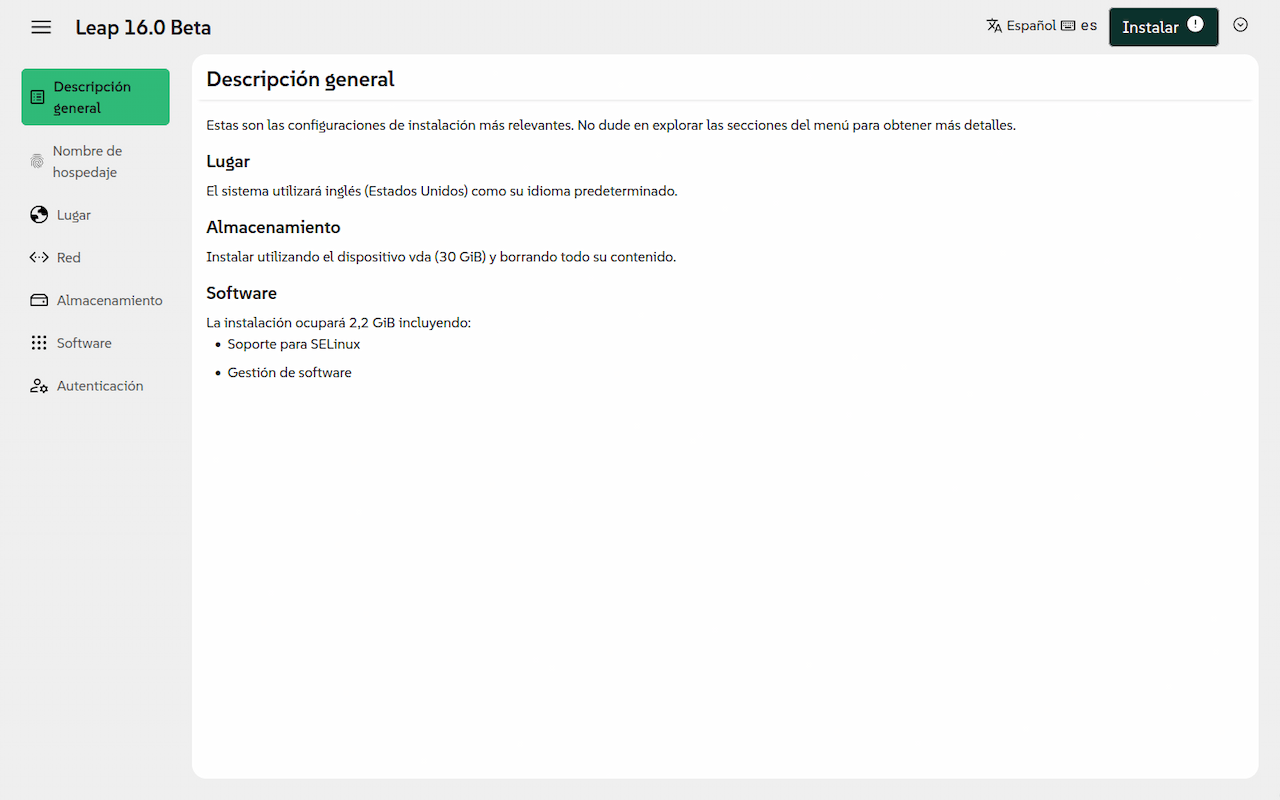Open the Software section in sidebar
The image size is (1280, 800).
(x=84, y=343)
